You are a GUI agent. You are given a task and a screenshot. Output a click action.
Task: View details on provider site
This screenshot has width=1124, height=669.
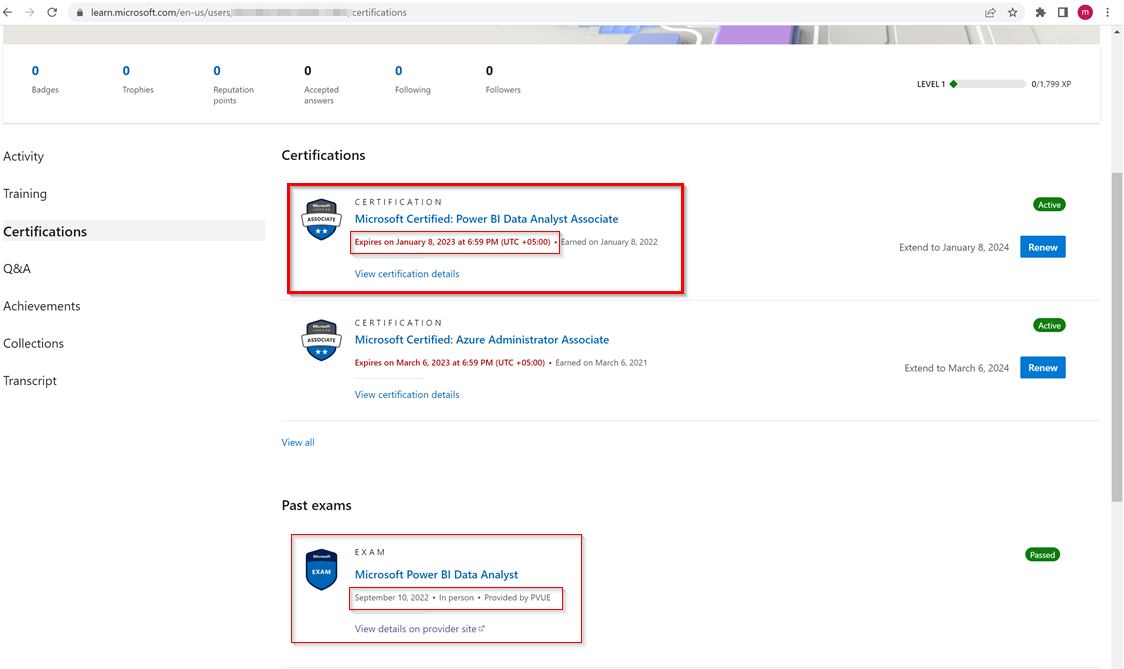(419, 629)
